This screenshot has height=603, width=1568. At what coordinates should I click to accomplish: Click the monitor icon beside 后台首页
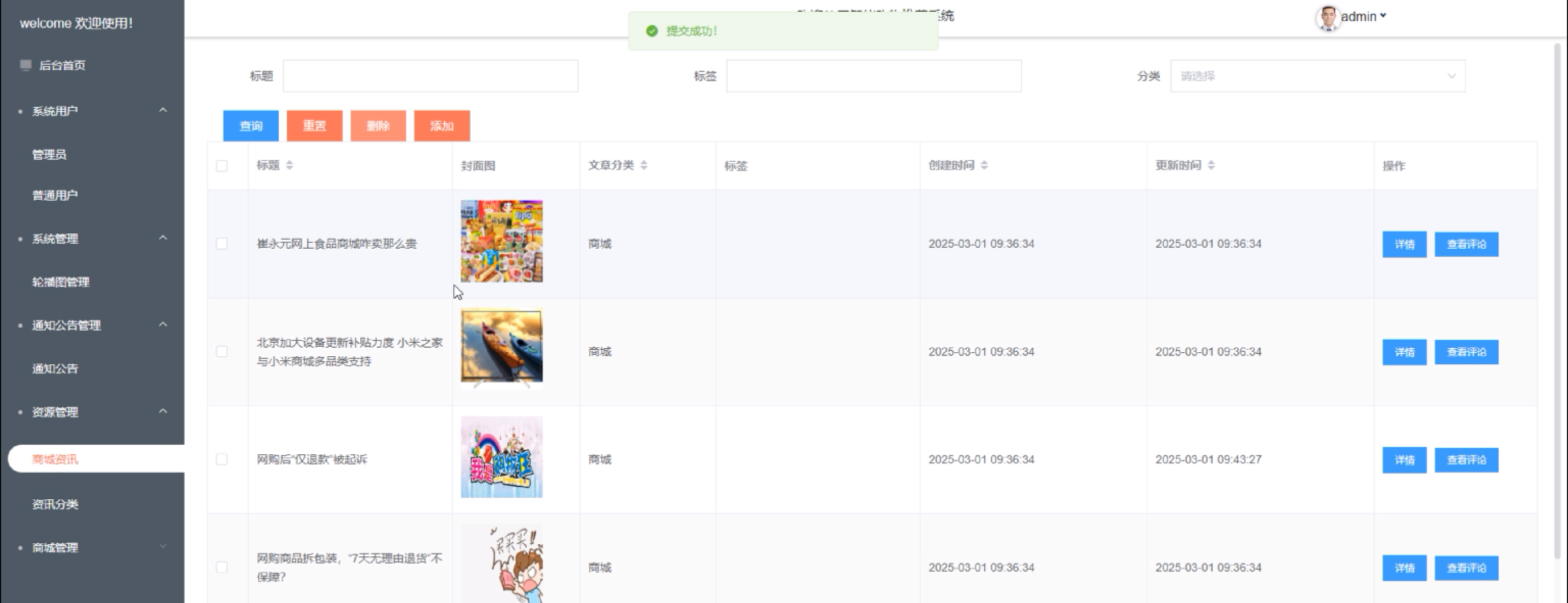26,65
